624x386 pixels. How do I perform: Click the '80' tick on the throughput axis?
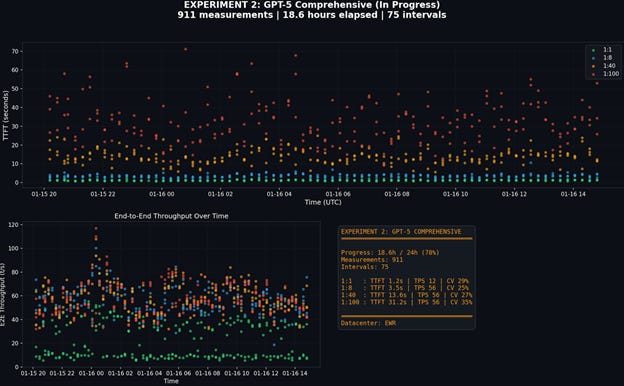[15, 272]
